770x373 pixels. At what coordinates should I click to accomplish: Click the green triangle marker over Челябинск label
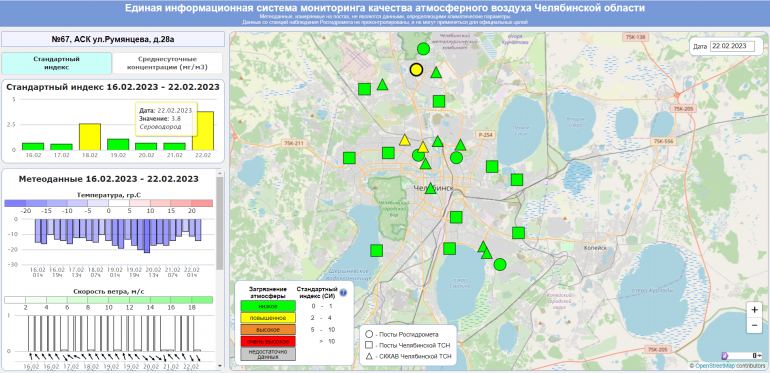431,188
